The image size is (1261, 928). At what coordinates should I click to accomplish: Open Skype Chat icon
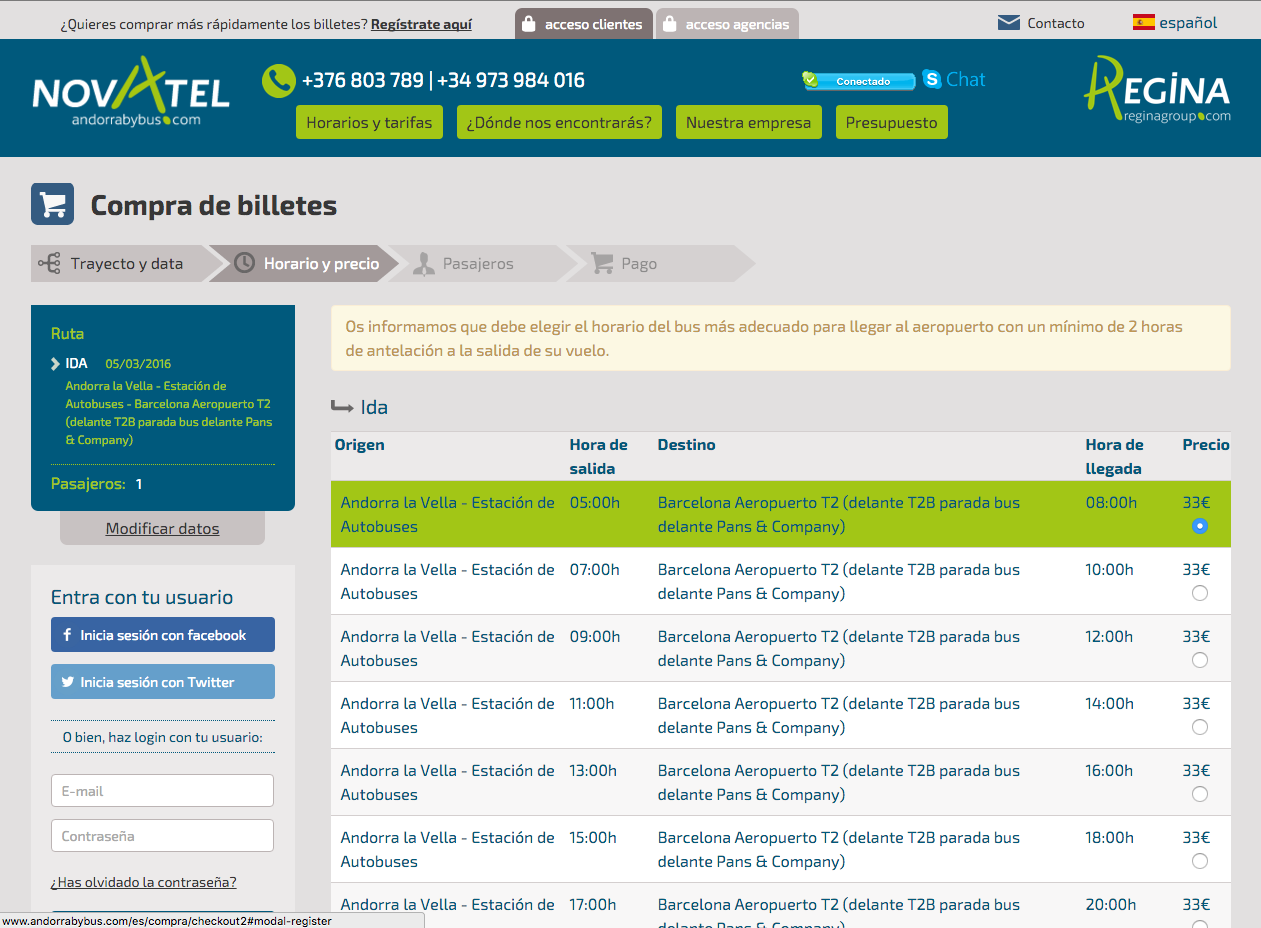(x=932, y=79)
